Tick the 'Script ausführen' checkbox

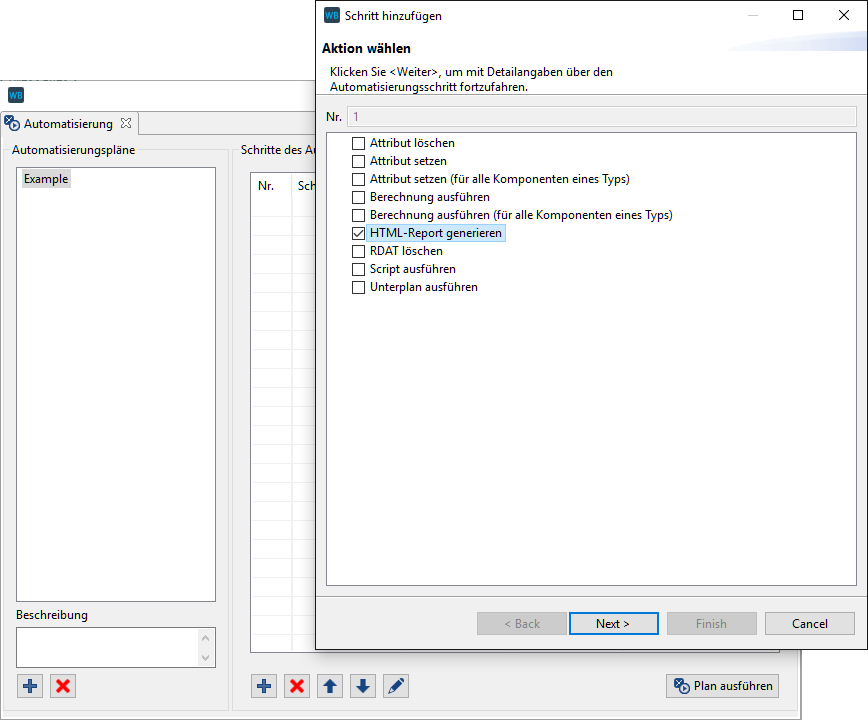click(x=359, y=270)
